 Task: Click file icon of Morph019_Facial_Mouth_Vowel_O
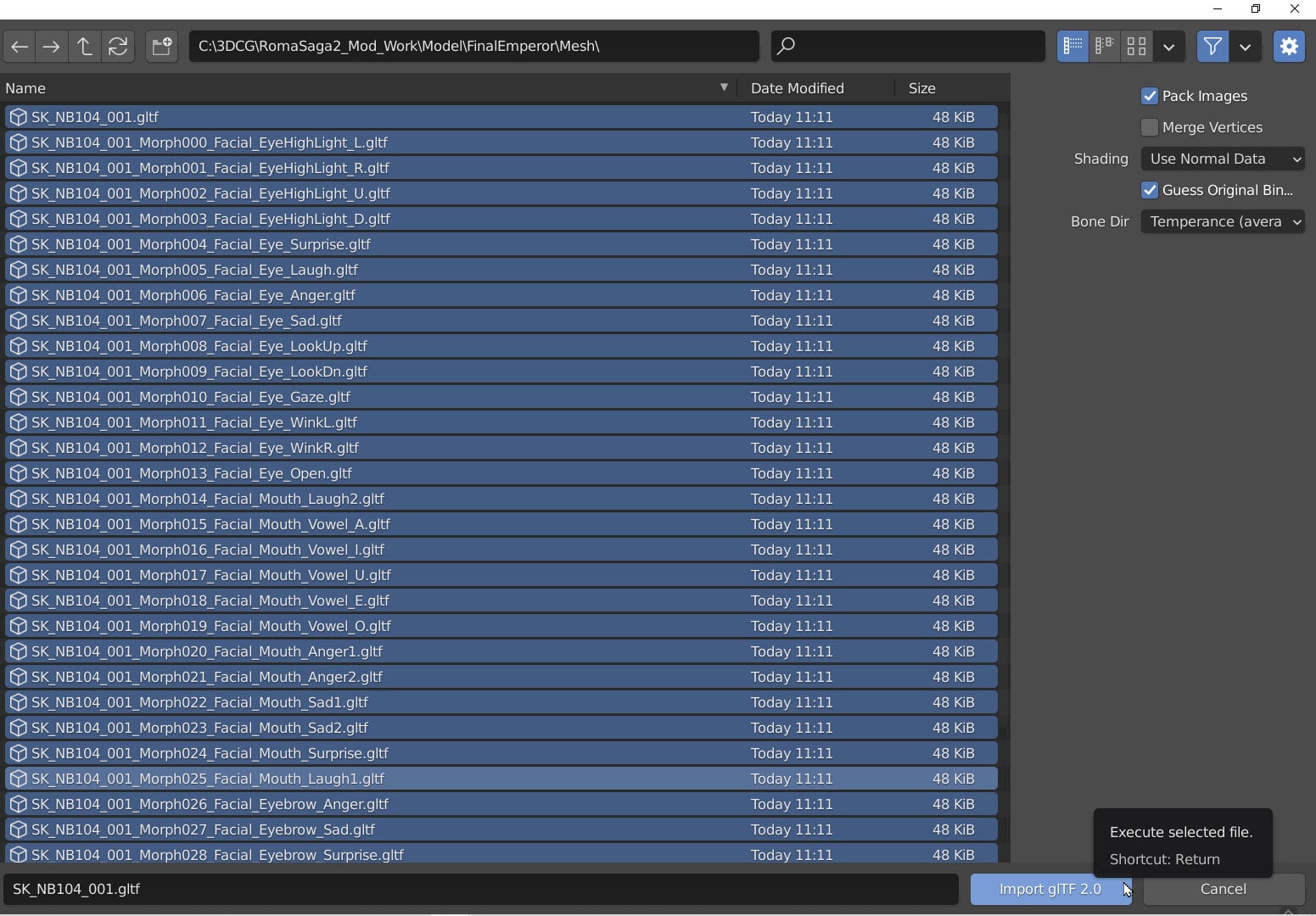click(x=18, y=626)
